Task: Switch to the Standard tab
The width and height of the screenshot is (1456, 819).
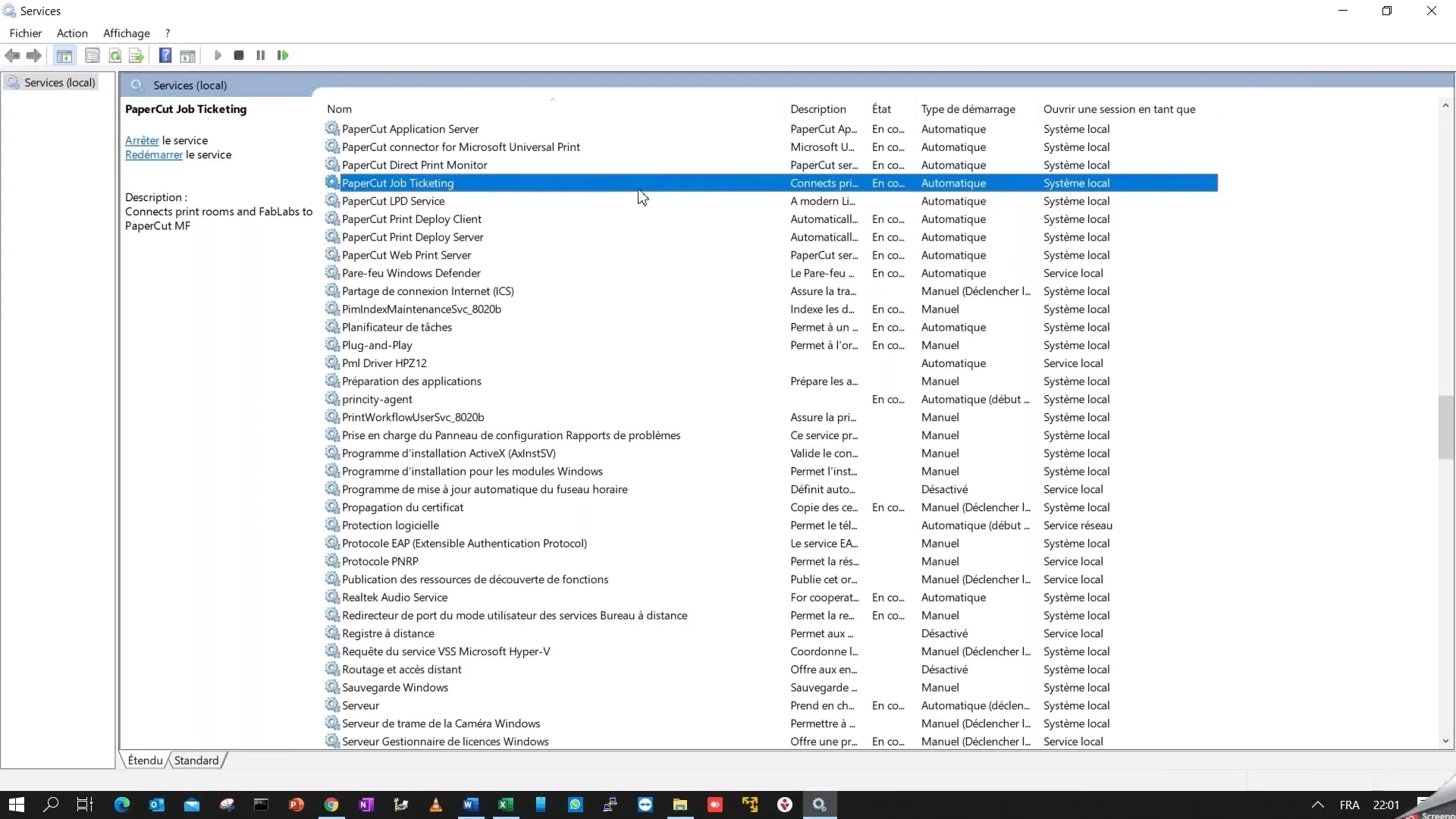Action: point(196,761)
